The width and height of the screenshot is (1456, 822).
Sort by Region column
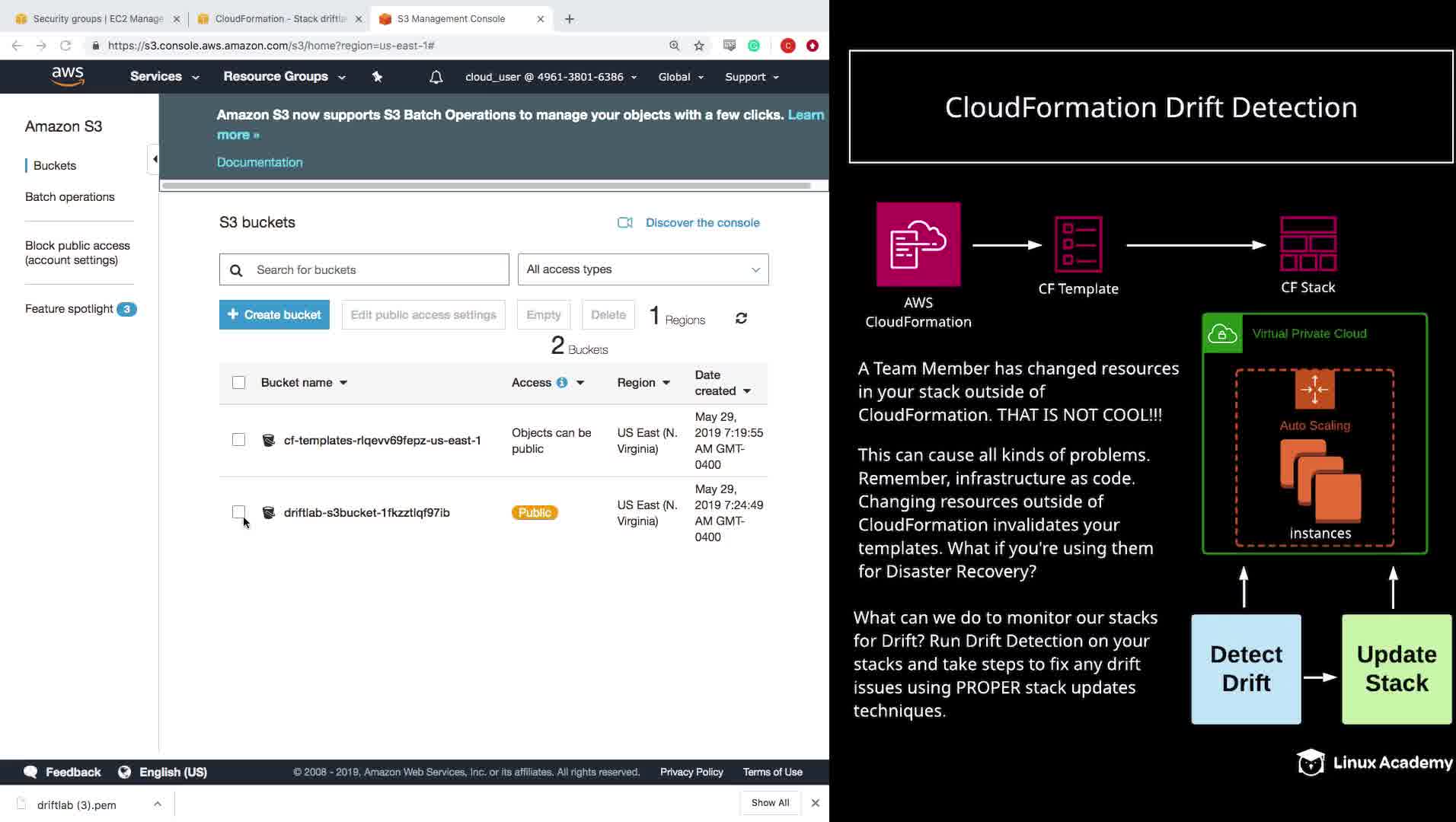[643, 383]
